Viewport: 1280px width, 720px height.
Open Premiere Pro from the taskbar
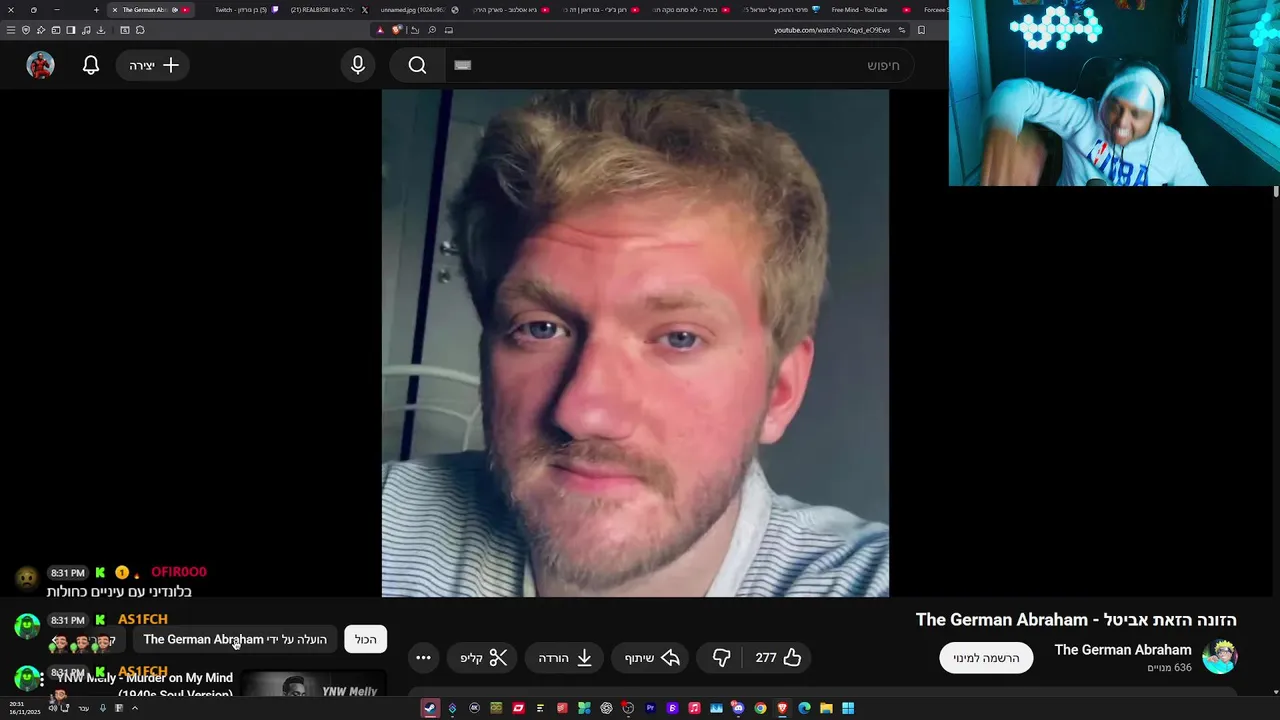click(x=650, y=708)
